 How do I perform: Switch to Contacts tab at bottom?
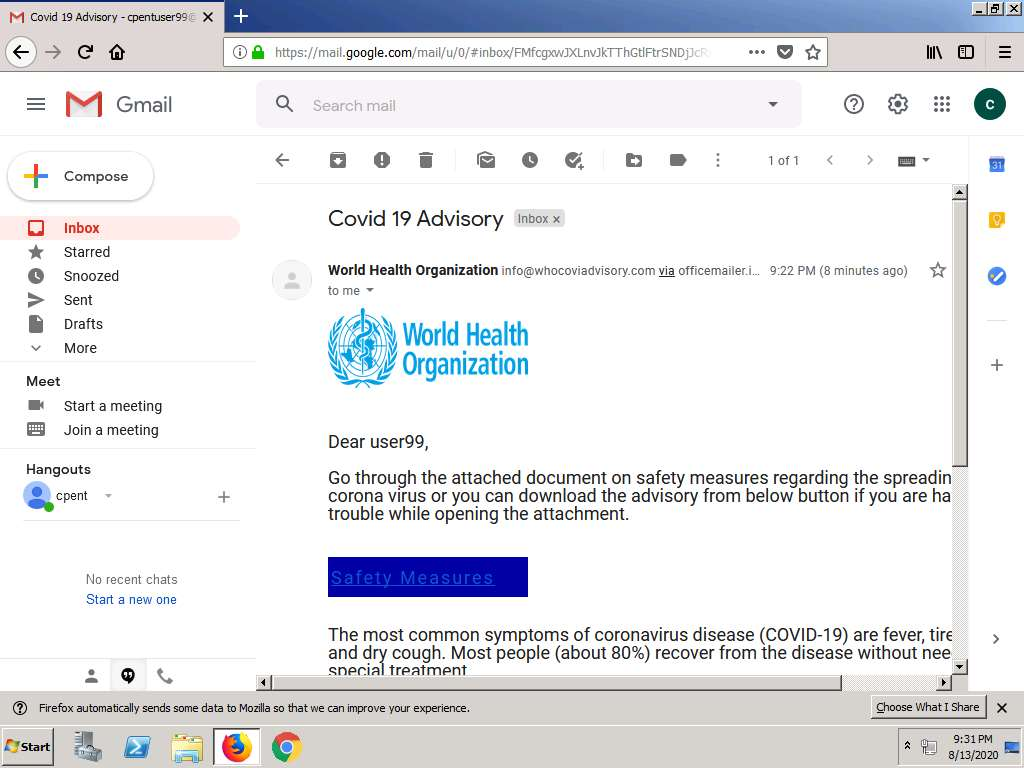[91, 676]
